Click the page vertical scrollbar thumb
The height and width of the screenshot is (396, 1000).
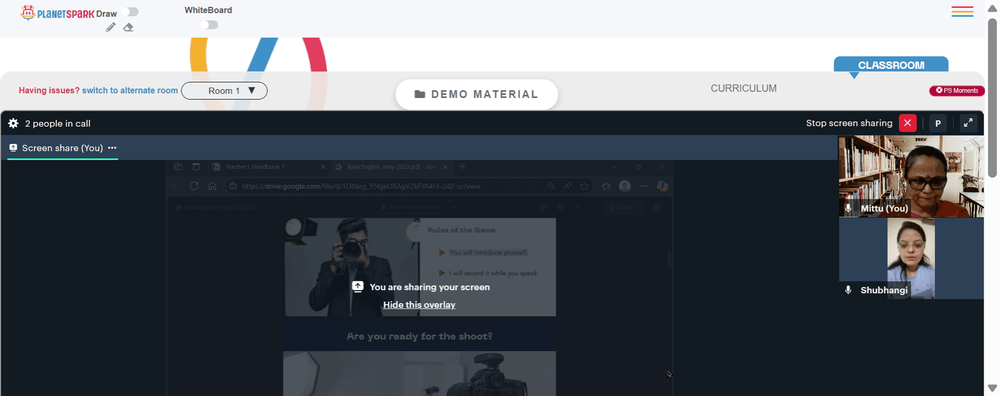(x=992, y=98)
